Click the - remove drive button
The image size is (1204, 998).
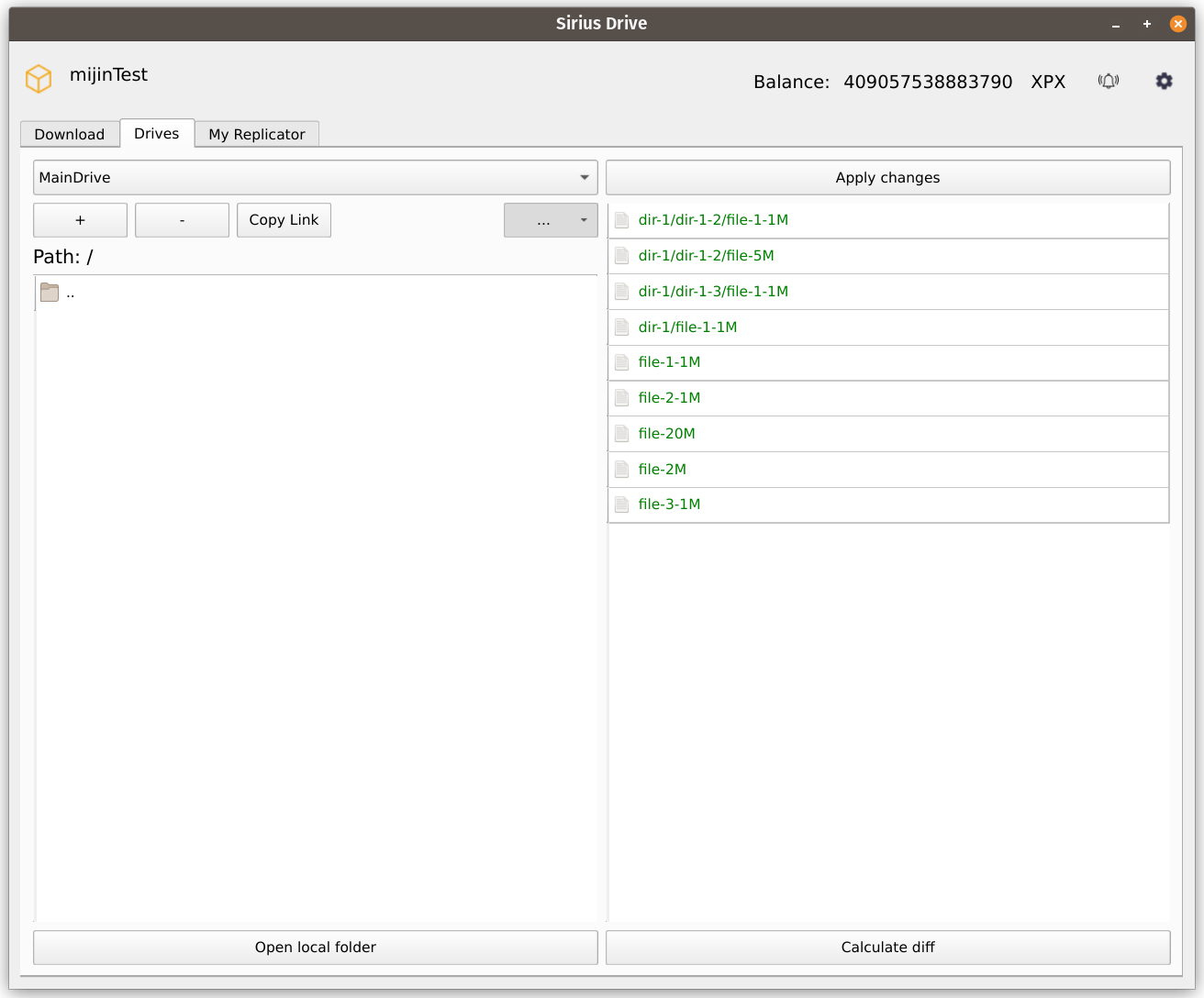[182, 220]
